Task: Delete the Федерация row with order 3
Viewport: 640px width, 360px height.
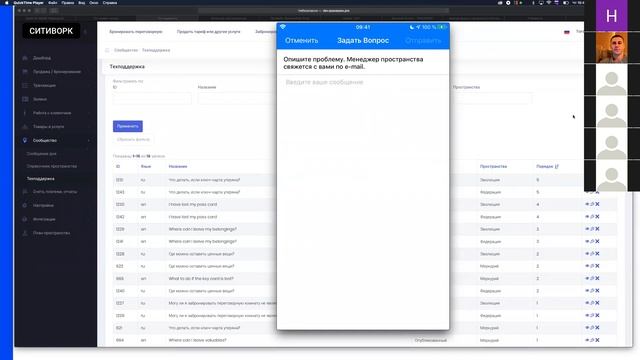Action: 597,241
